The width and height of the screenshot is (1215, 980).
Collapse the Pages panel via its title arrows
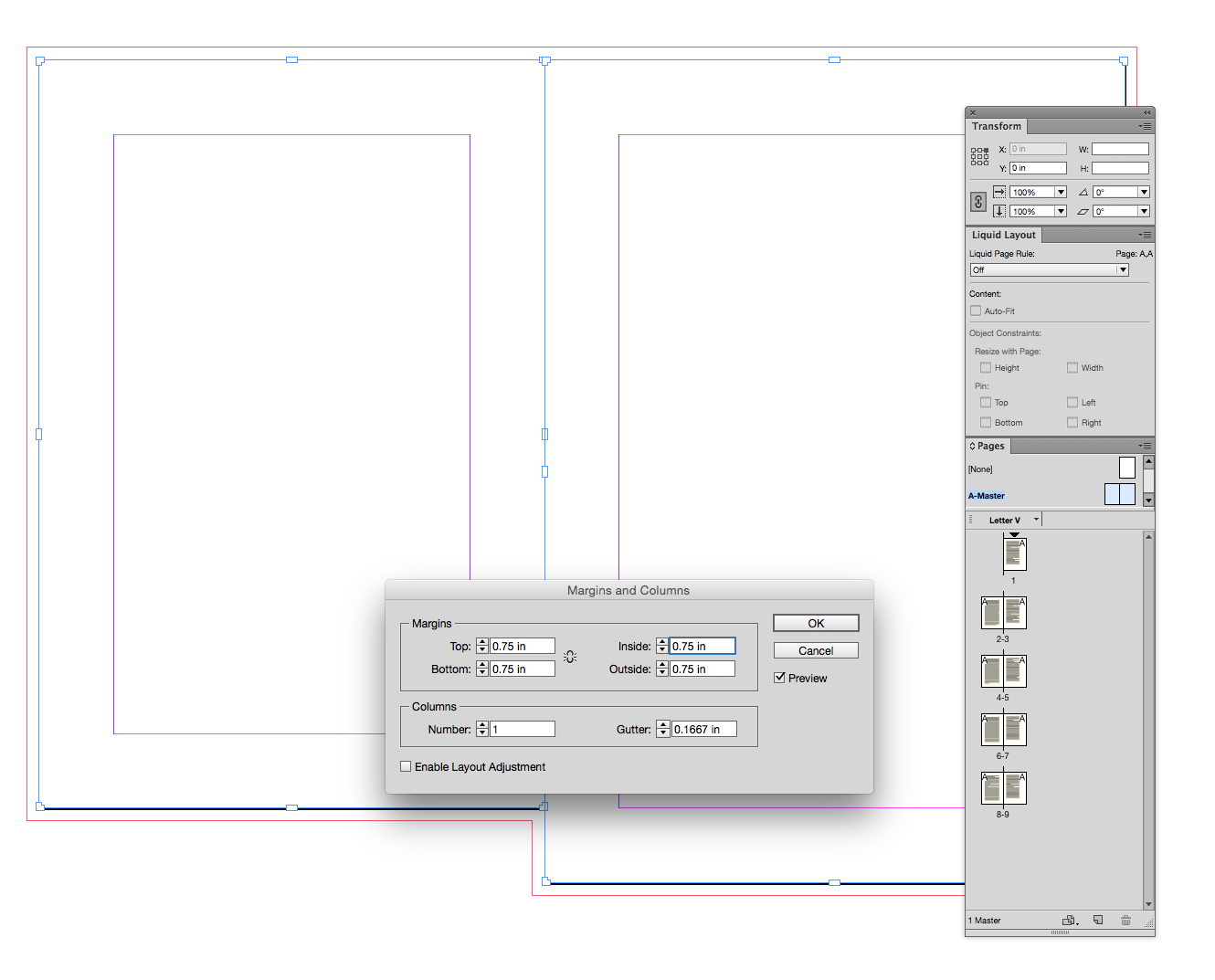pos(972,446)
